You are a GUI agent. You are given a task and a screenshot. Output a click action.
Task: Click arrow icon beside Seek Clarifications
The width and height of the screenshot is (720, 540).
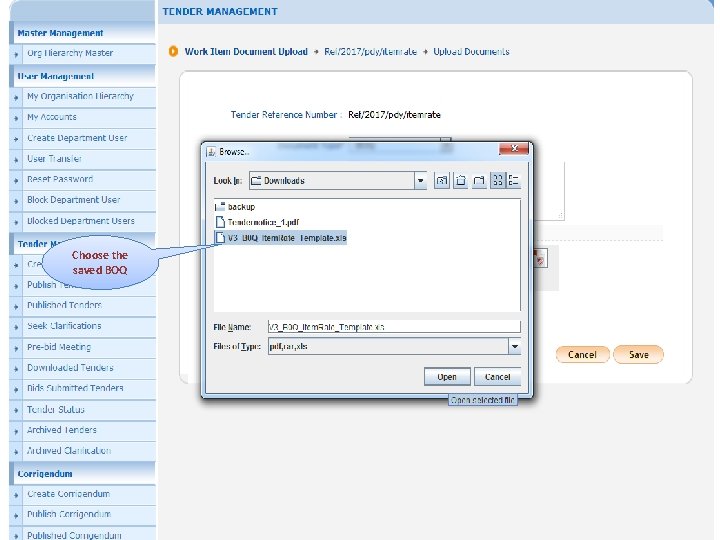click(16, 327)
